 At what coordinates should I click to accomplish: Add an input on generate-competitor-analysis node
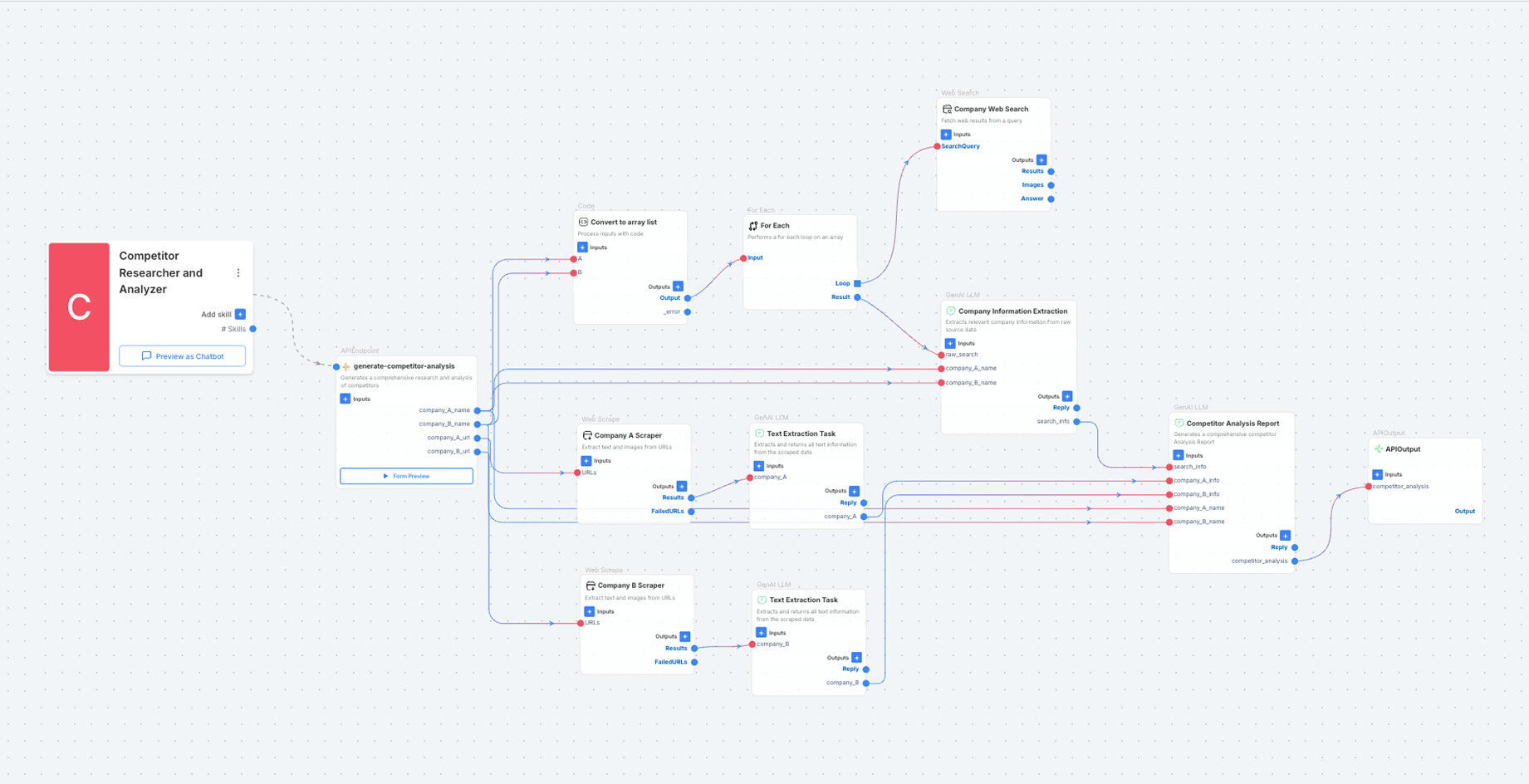[x=345, y=399]
